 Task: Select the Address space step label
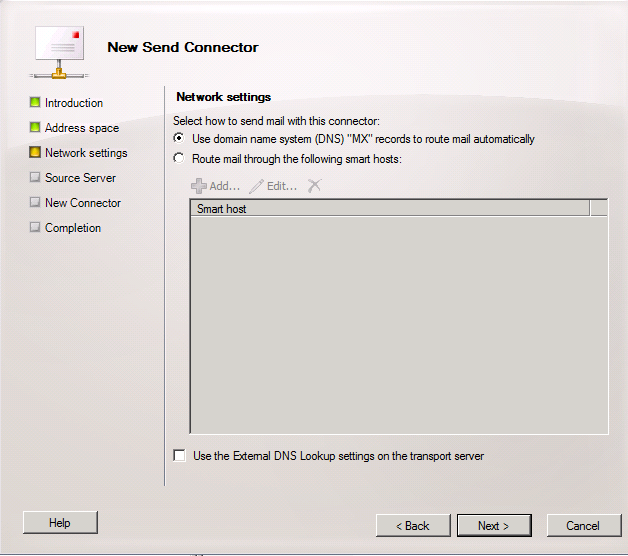(82, 128)
